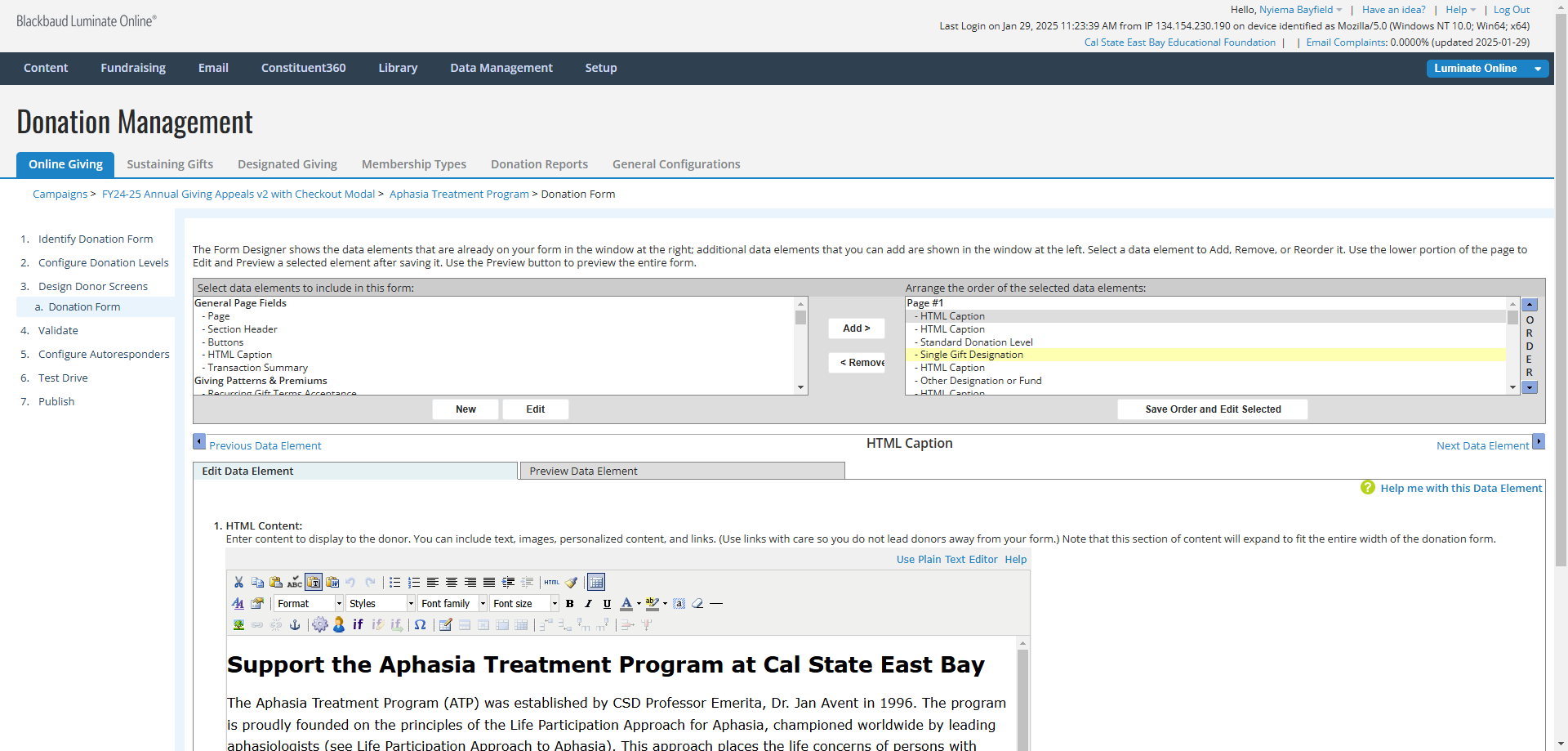This screenshot has width=1568, height=751.
Task: Open the Fundraising menu
Action: (133, 68)
